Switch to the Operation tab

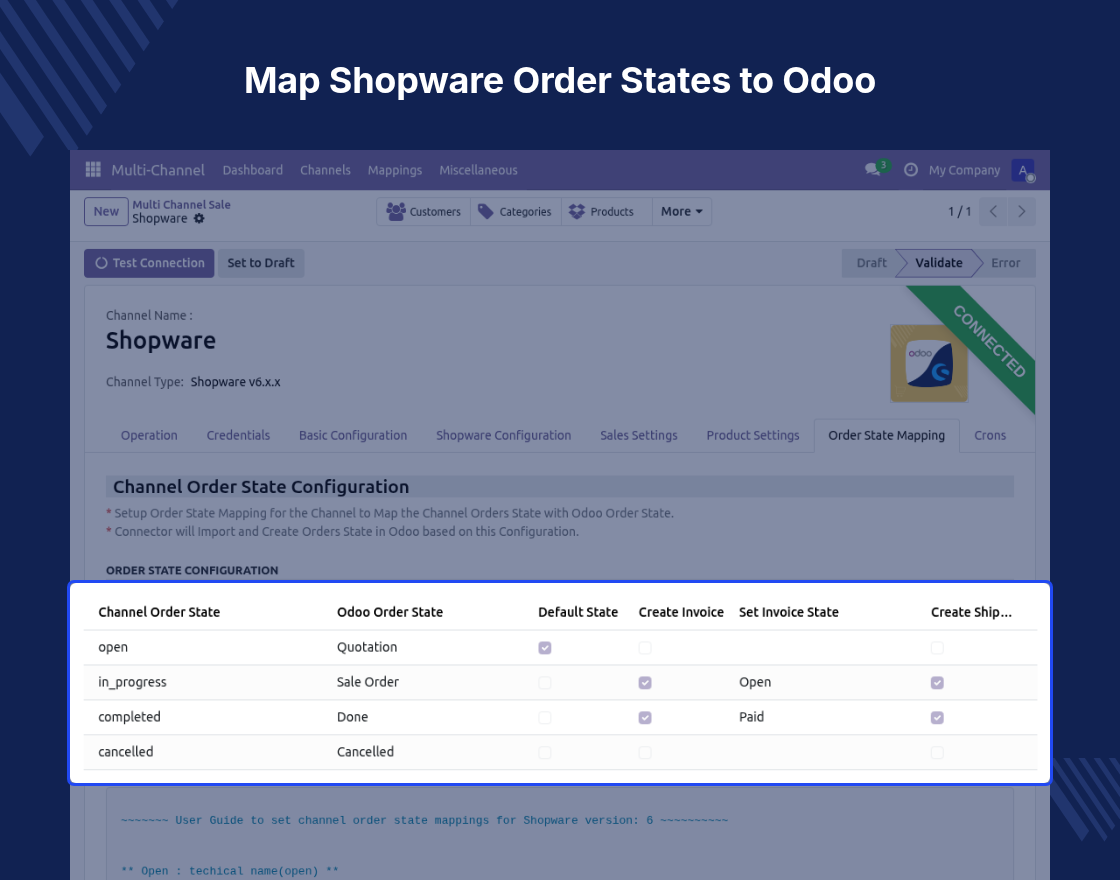click(x=149, y=435)
